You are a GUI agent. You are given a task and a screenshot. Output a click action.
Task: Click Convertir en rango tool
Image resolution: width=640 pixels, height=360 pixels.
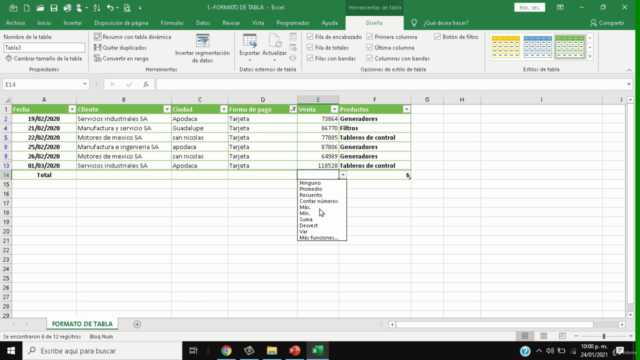point(121,58)
